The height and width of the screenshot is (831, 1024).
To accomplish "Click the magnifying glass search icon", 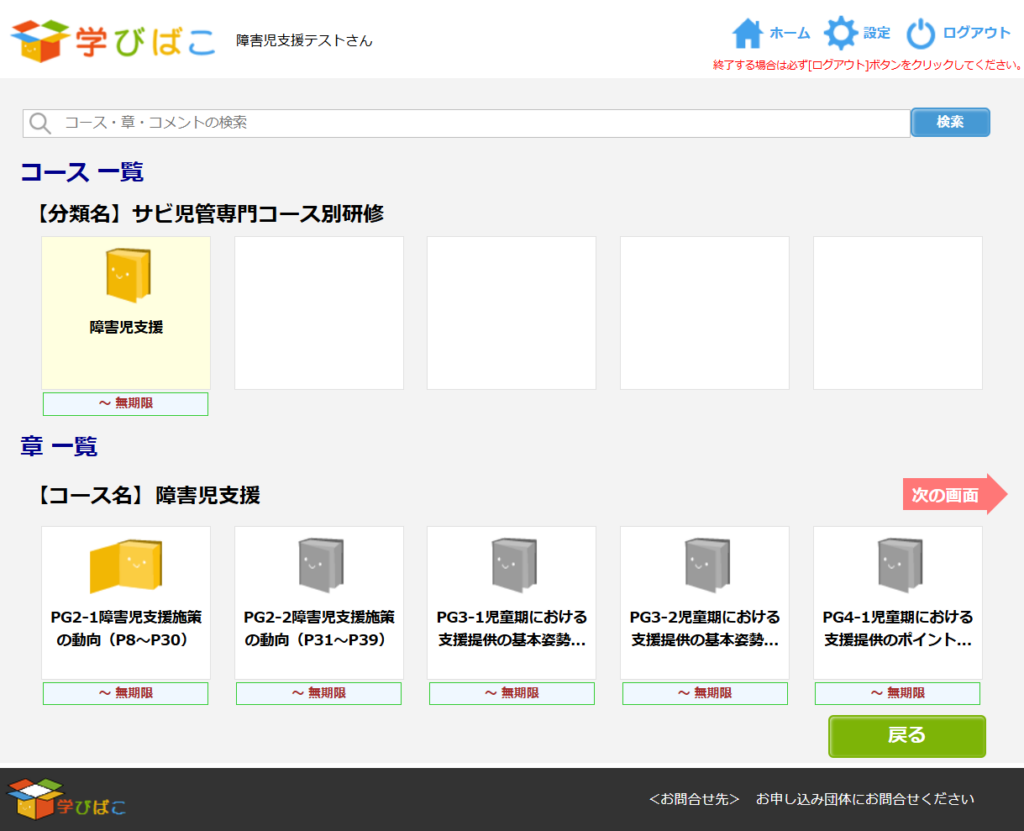I will click(40, 123).
